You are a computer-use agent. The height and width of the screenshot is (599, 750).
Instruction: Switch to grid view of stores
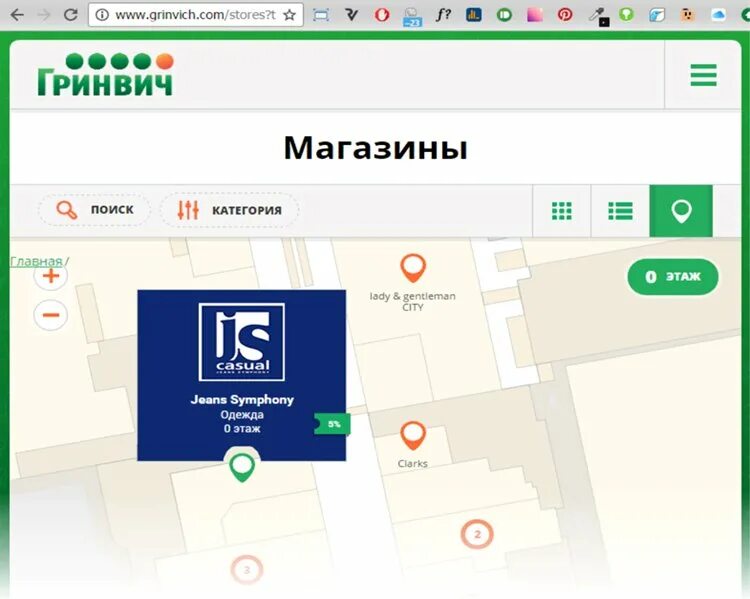[562, 211]
